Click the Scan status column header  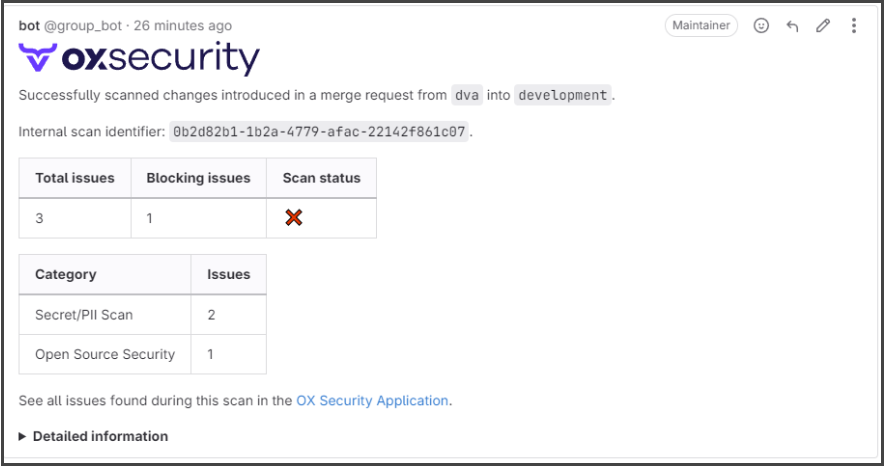point(321,178)
